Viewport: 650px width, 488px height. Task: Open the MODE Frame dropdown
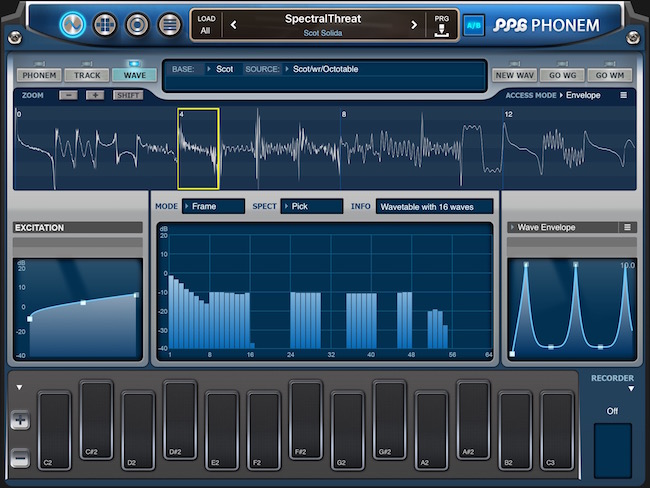(213, 207)
